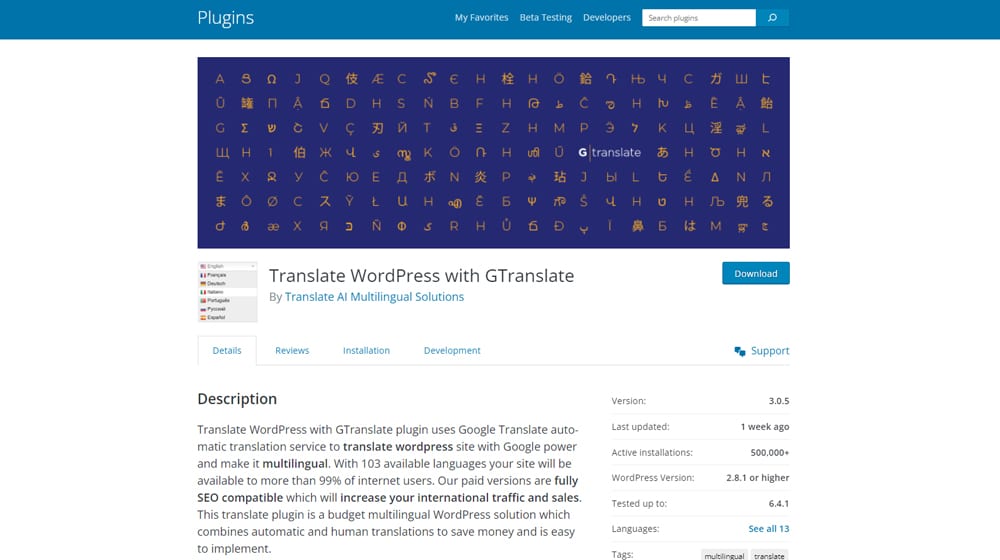The height and width of the screenshot is (560, 1000).
Task: Click the tested up to 6.4.1 value
Action: click(x=779, y=503)
